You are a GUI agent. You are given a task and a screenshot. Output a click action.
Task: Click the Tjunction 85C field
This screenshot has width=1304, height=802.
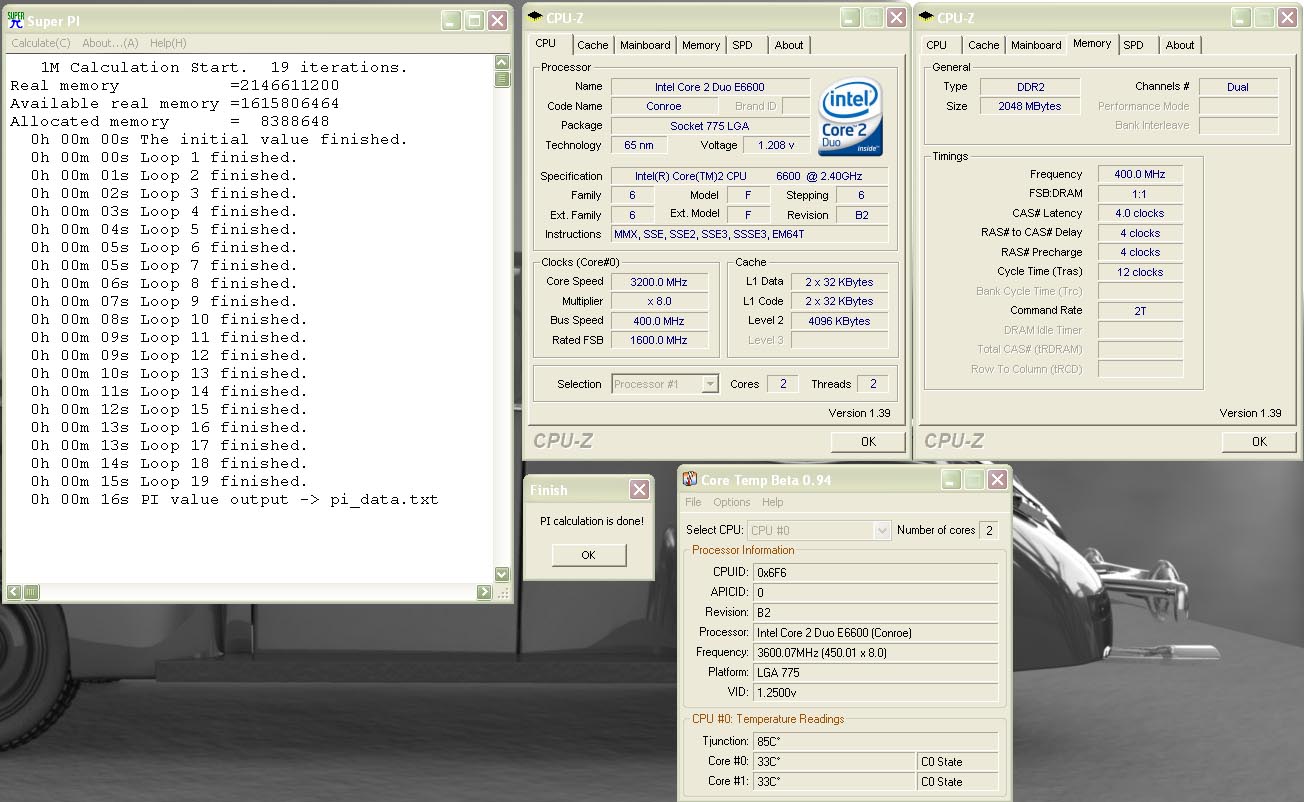coord(875,741)
